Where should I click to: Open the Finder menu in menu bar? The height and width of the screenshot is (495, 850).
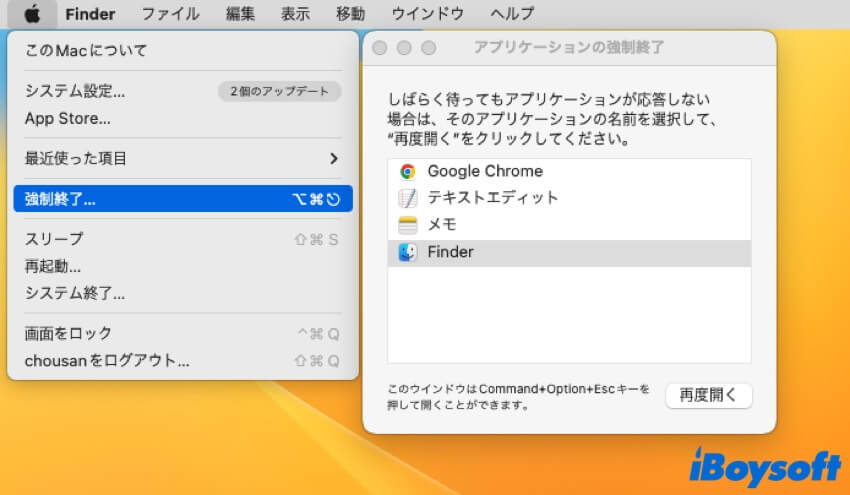click(x=90, y=14)
